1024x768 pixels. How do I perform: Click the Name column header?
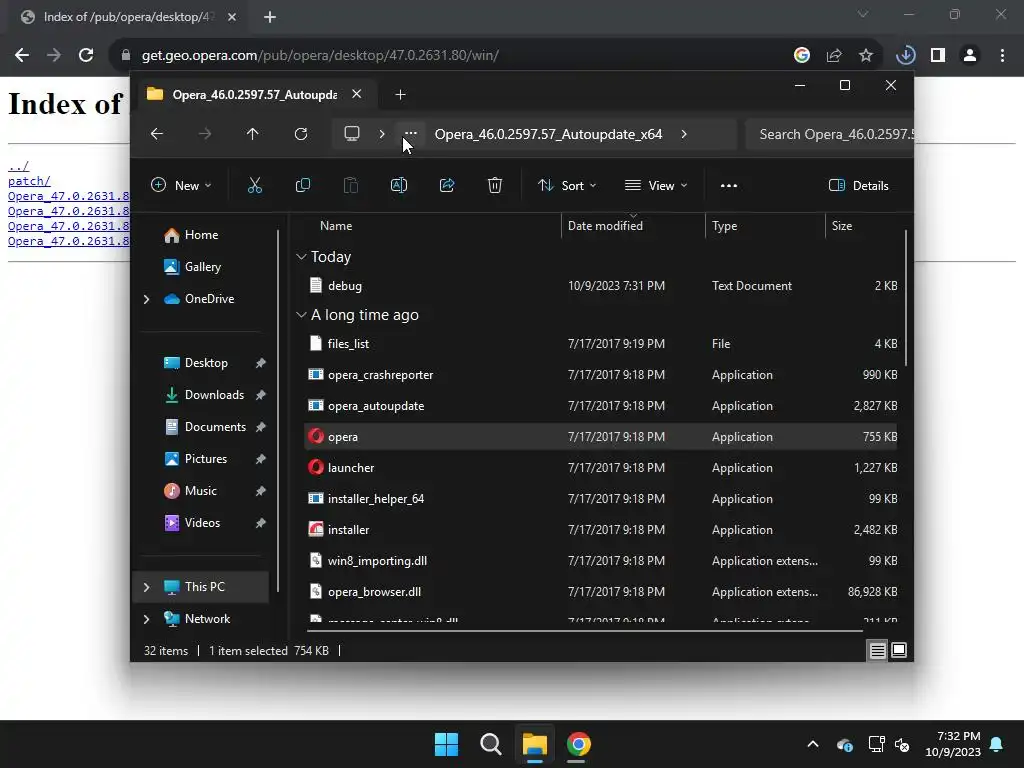click(336, 226)
